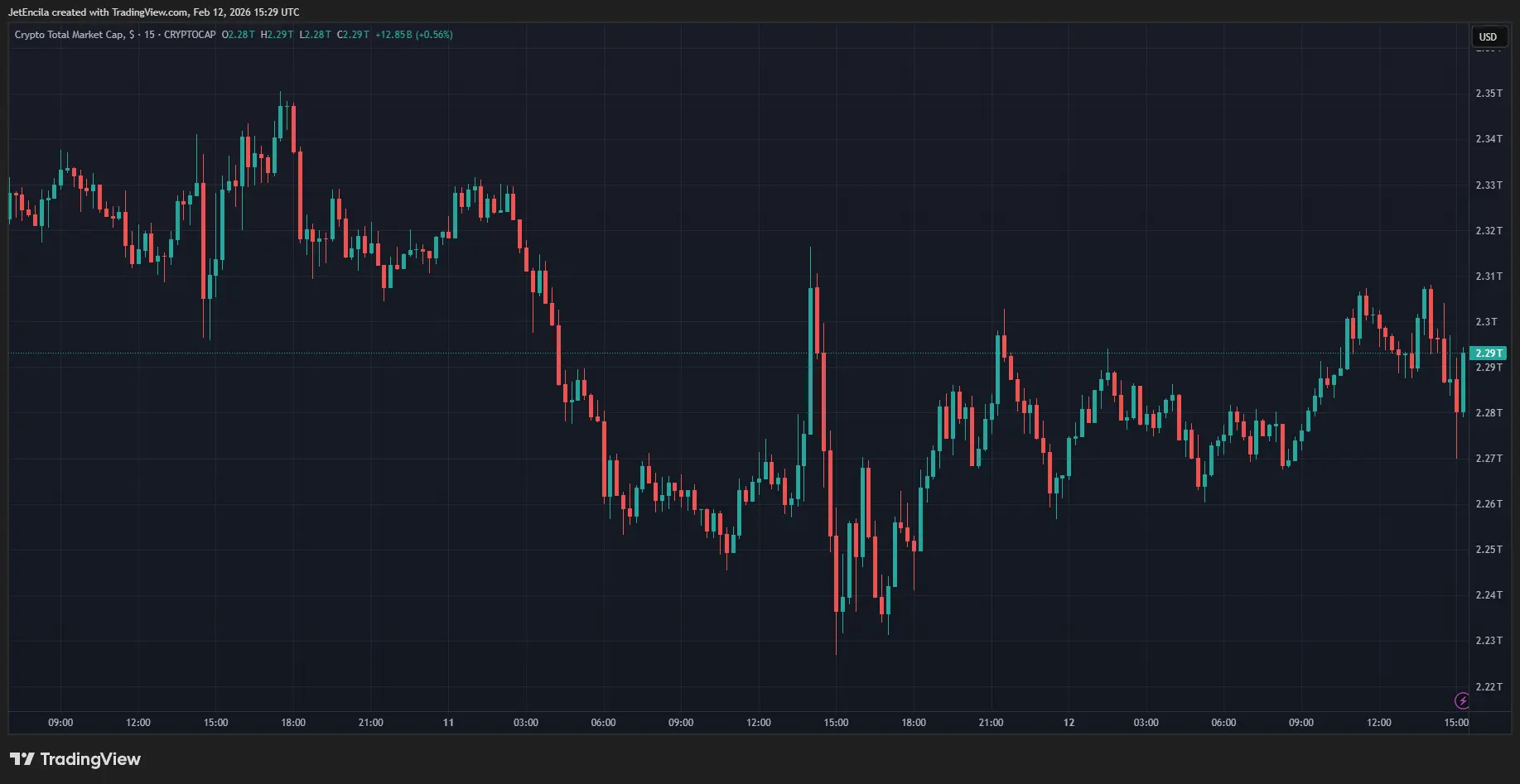Click the green 2.29T current price tag
Viewport: 1520px width, 784px height.
coord(1489,354)
